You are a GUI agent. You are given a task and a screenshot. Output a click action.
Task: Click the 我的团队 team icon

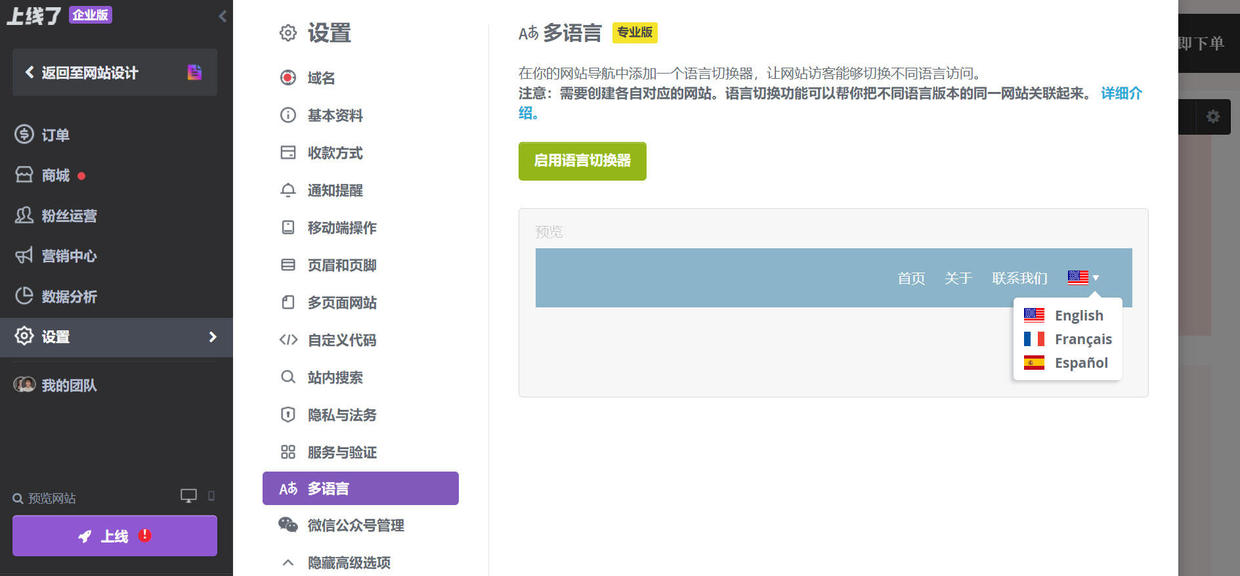[x=25, y=384]
